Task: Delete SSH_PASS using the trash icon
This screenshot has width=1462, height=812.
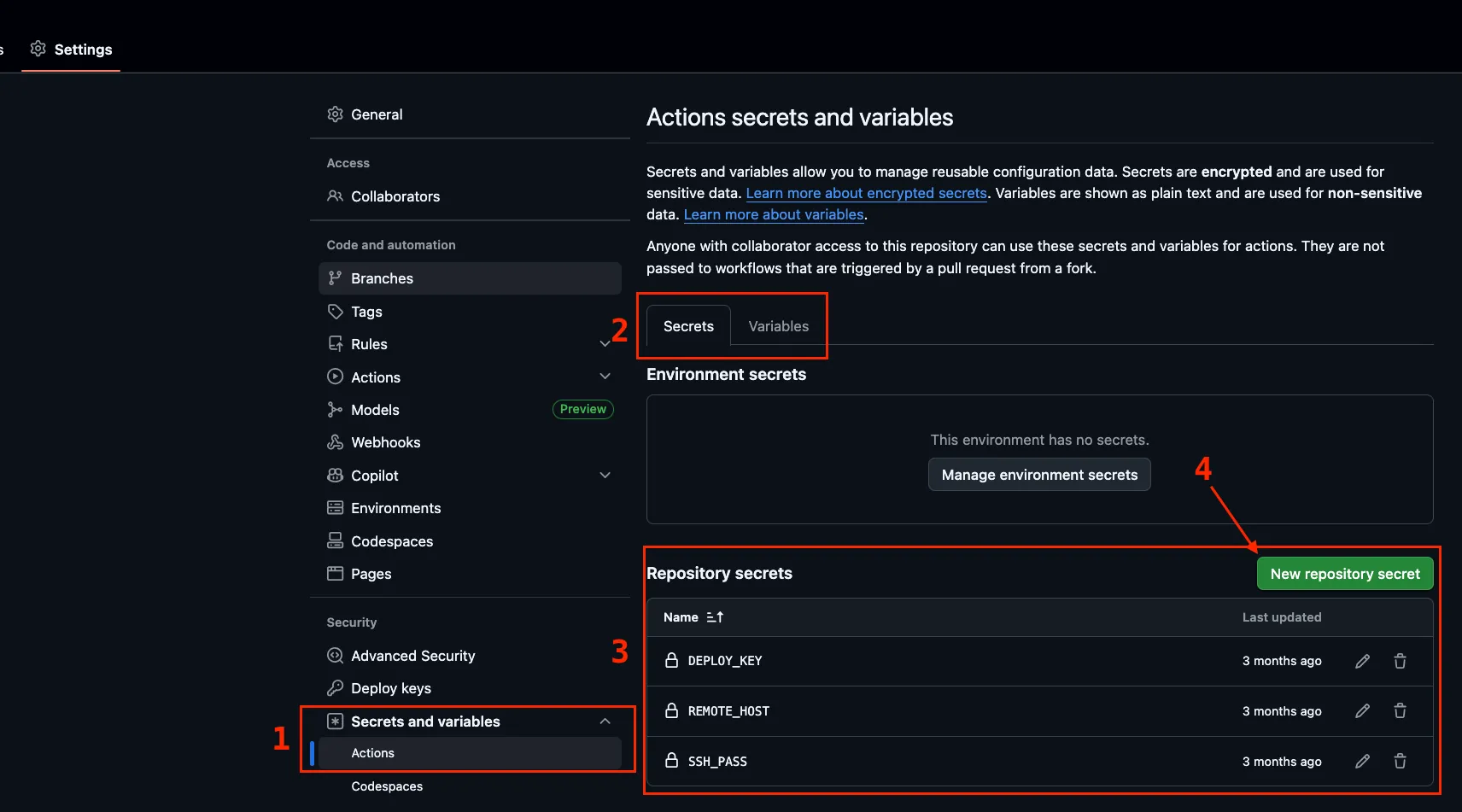Action: tap(1400, 762)
